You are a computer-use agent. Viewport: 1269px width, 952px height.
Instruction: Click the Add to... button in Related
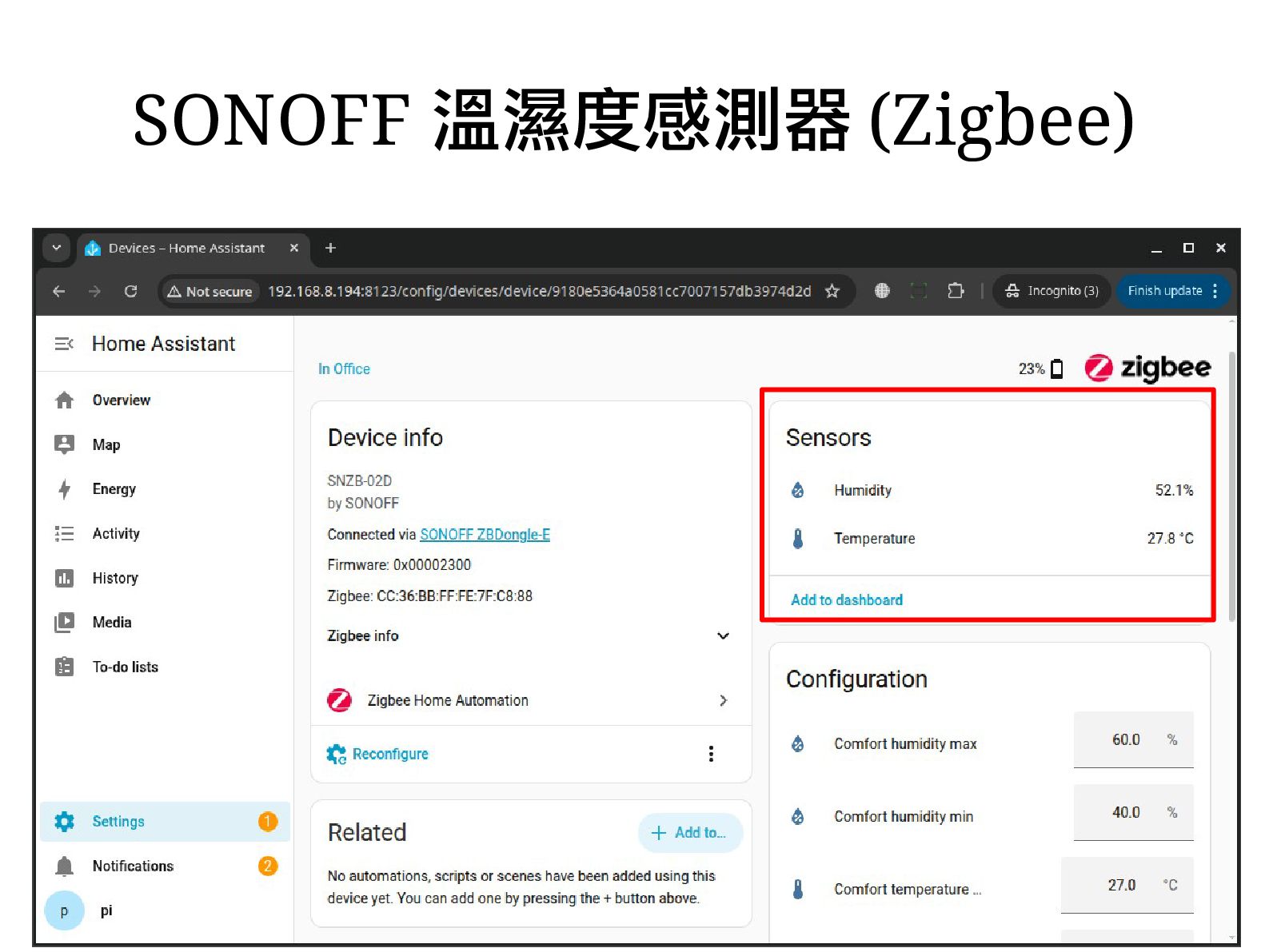pos(690,833)
